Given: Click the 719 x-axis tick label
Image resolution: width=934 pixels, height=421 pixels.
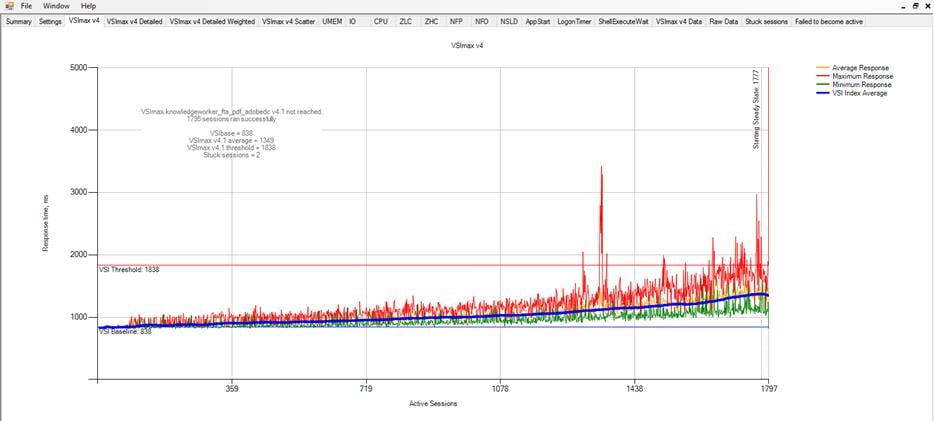Looking at the screenshot, I should [x=366, y=389].
